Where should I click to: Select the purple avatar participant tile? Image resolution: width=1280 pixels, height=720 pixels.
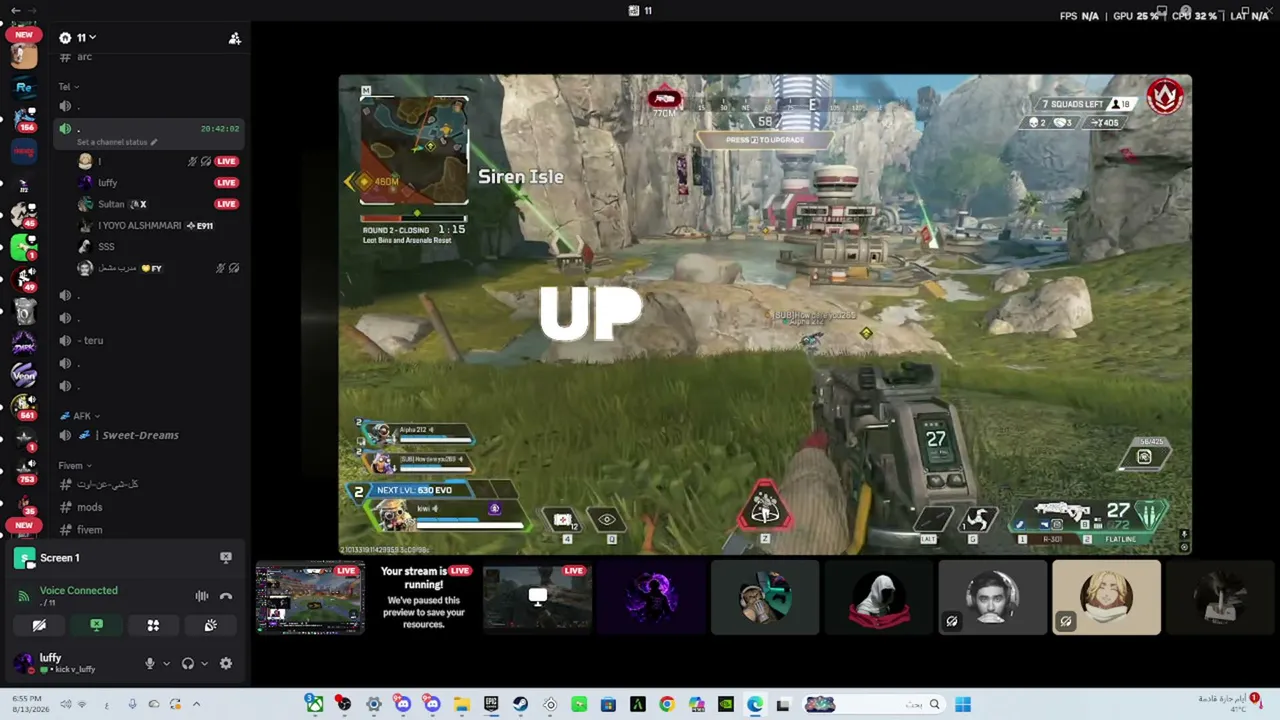point(651,598)
